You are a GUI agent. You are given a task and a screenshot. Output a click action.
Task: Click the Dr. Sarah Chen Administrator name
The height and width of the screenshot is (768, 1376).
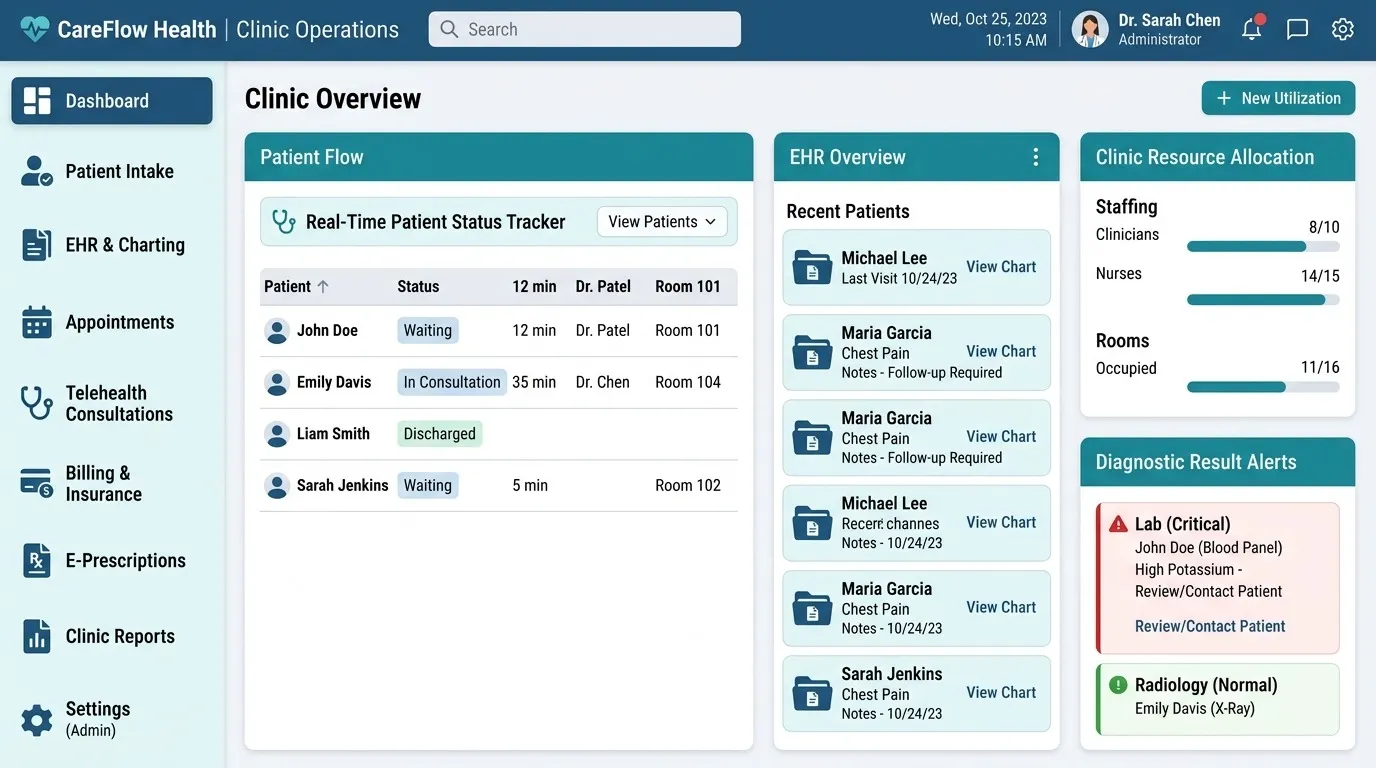click(x=1169, y=29)
